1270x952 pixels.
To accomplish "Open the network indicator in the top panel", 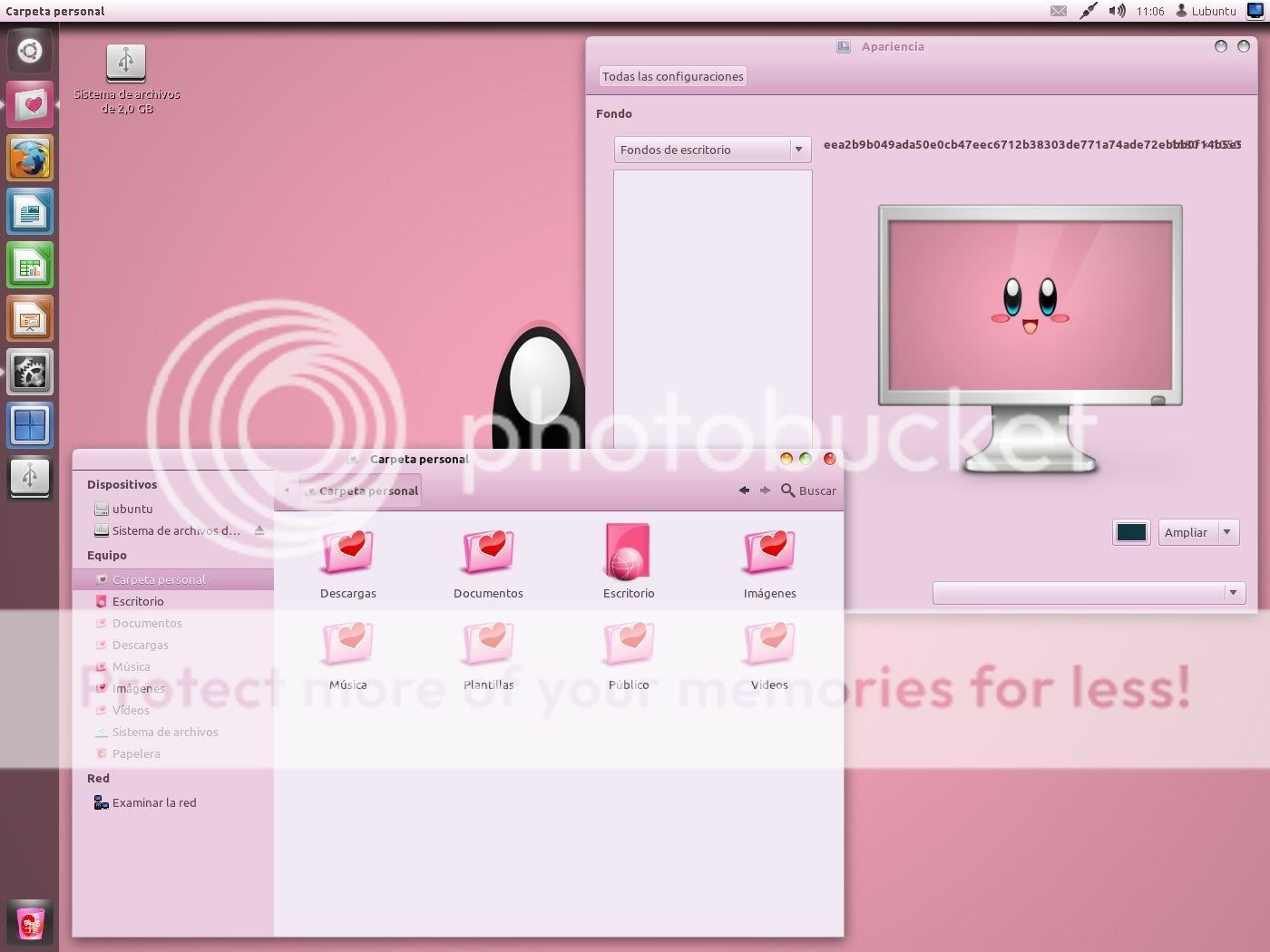I will coord(1088,11).
